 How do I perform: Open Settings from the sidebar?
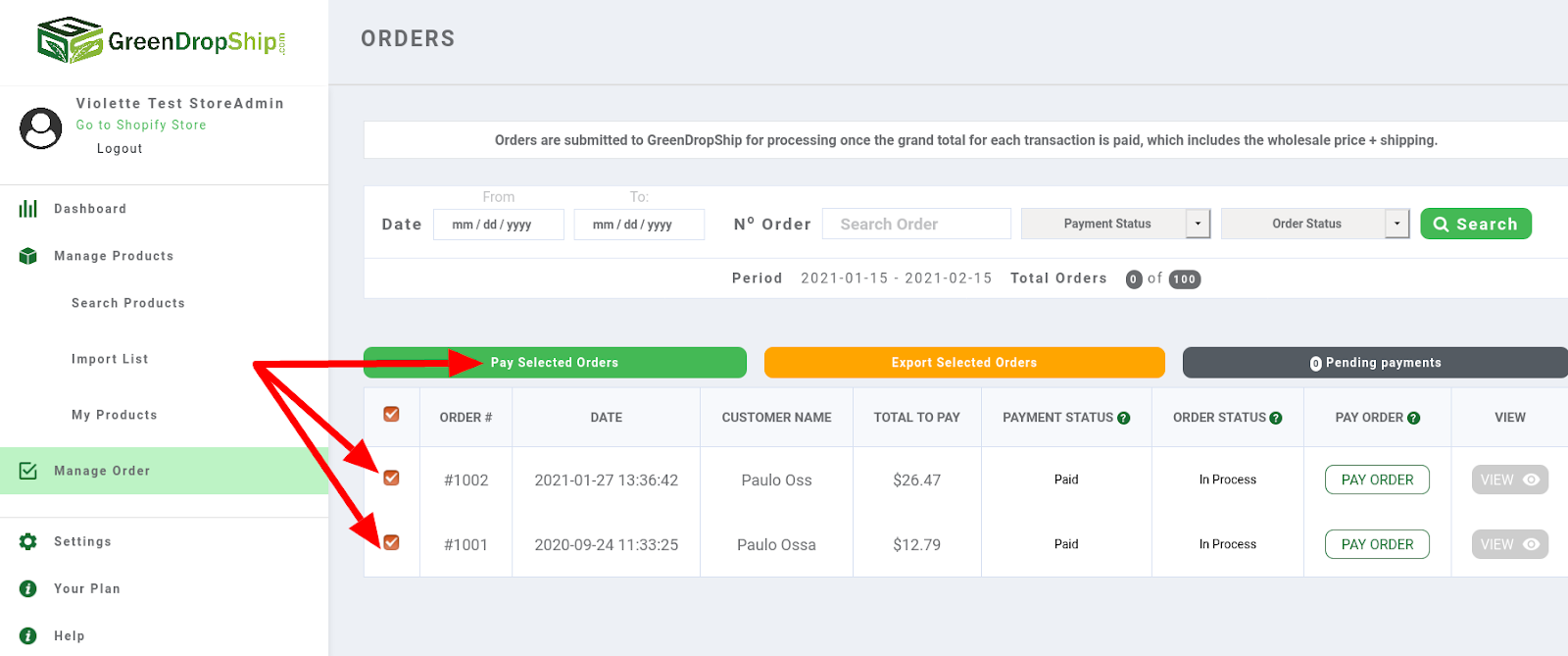[82, 541]
